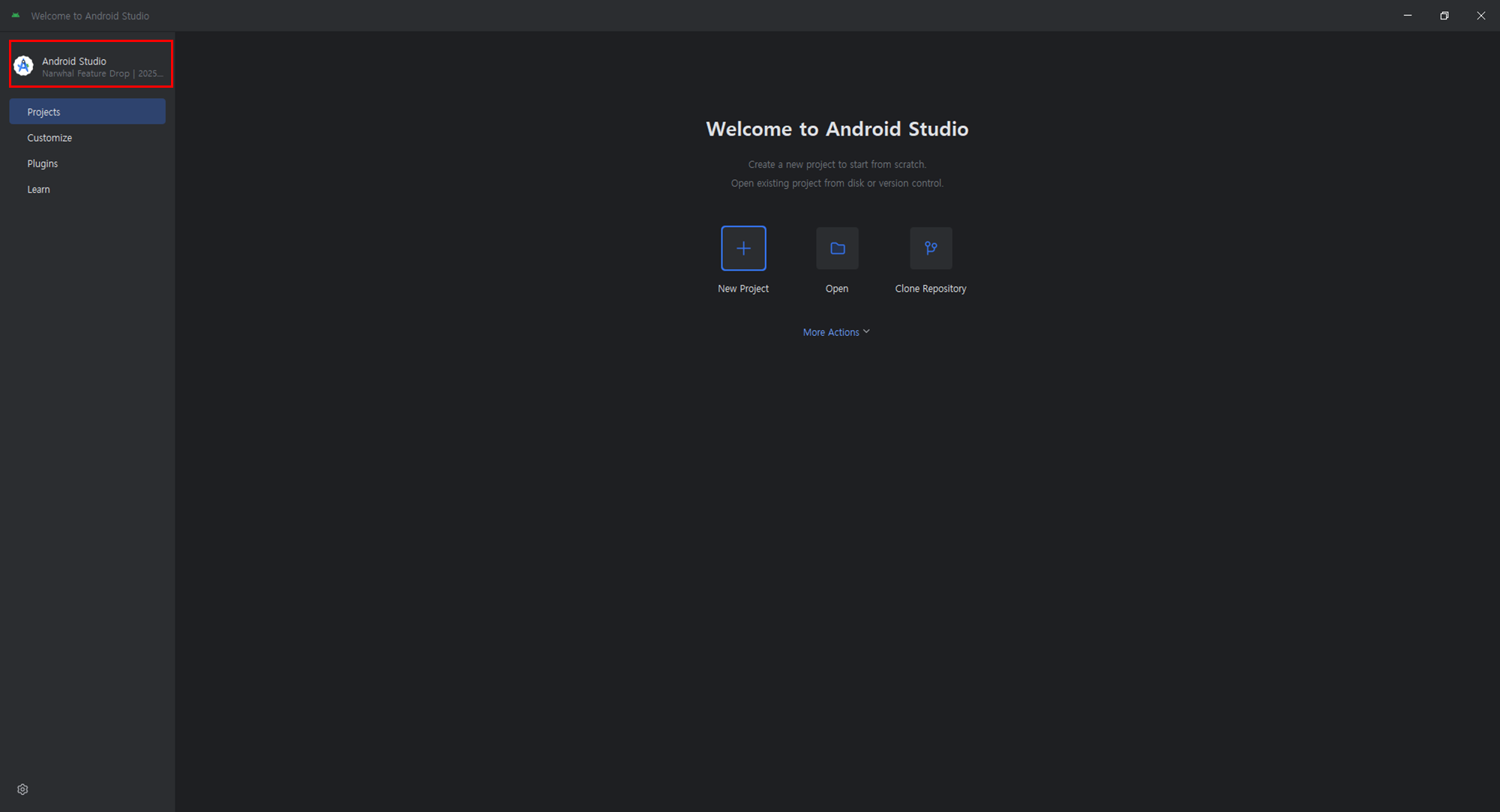Open settings via the bottom-left gear icon
Viewport: 1500px width, 812px height.
tap(22, 789)
